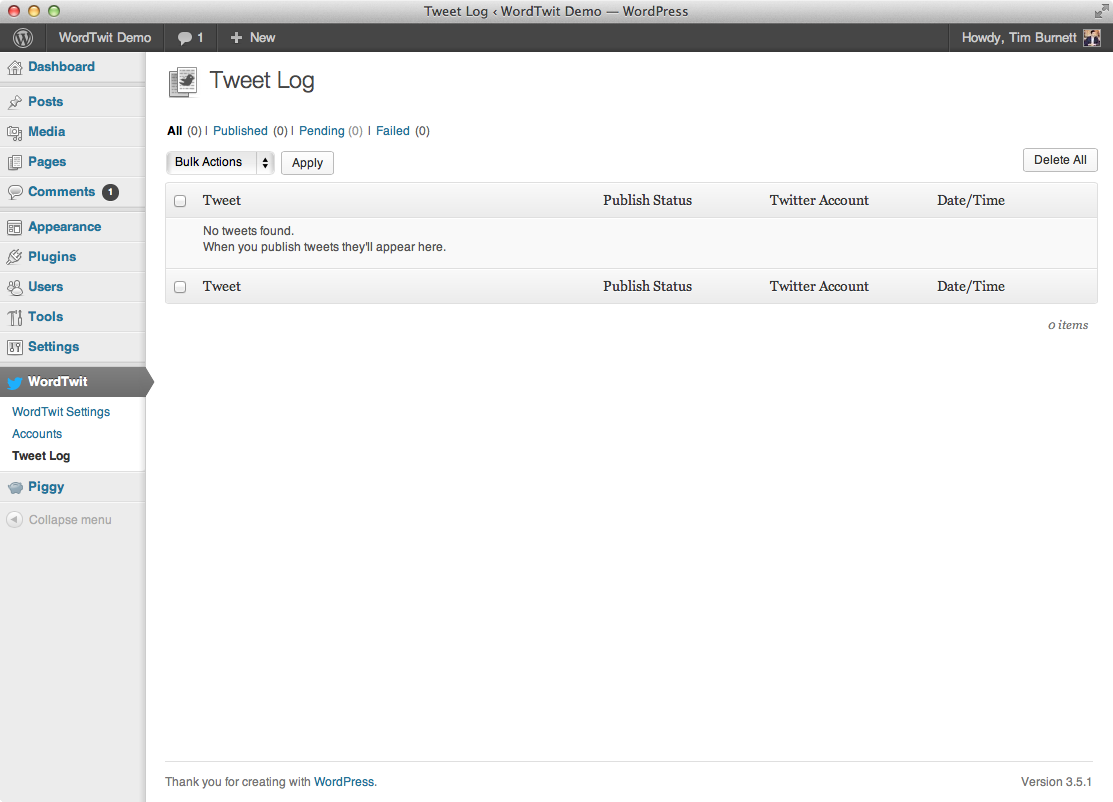
Task: Click the Pages icon in sidebar
Action: click(15, 163)
